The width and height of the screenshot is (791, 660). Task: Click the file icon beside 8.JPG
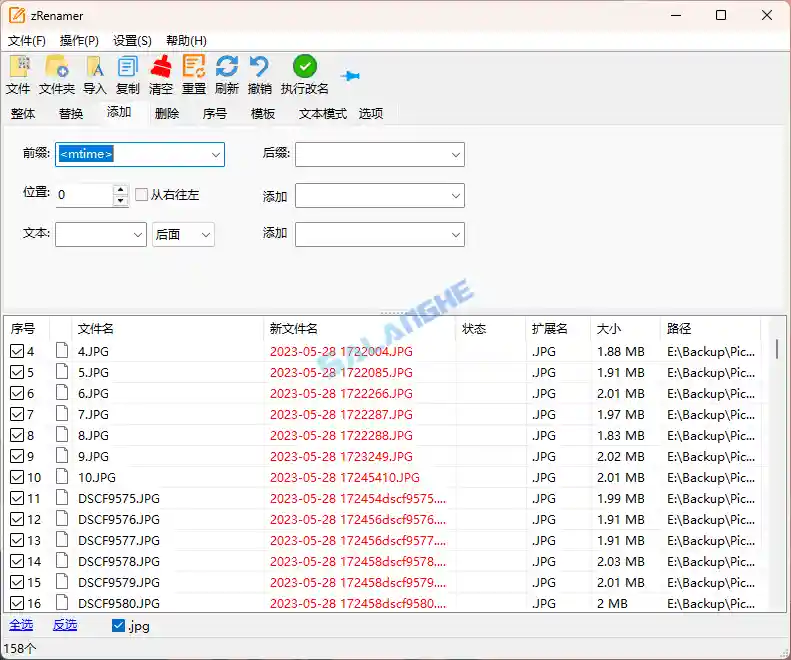(x=62, y=435)
